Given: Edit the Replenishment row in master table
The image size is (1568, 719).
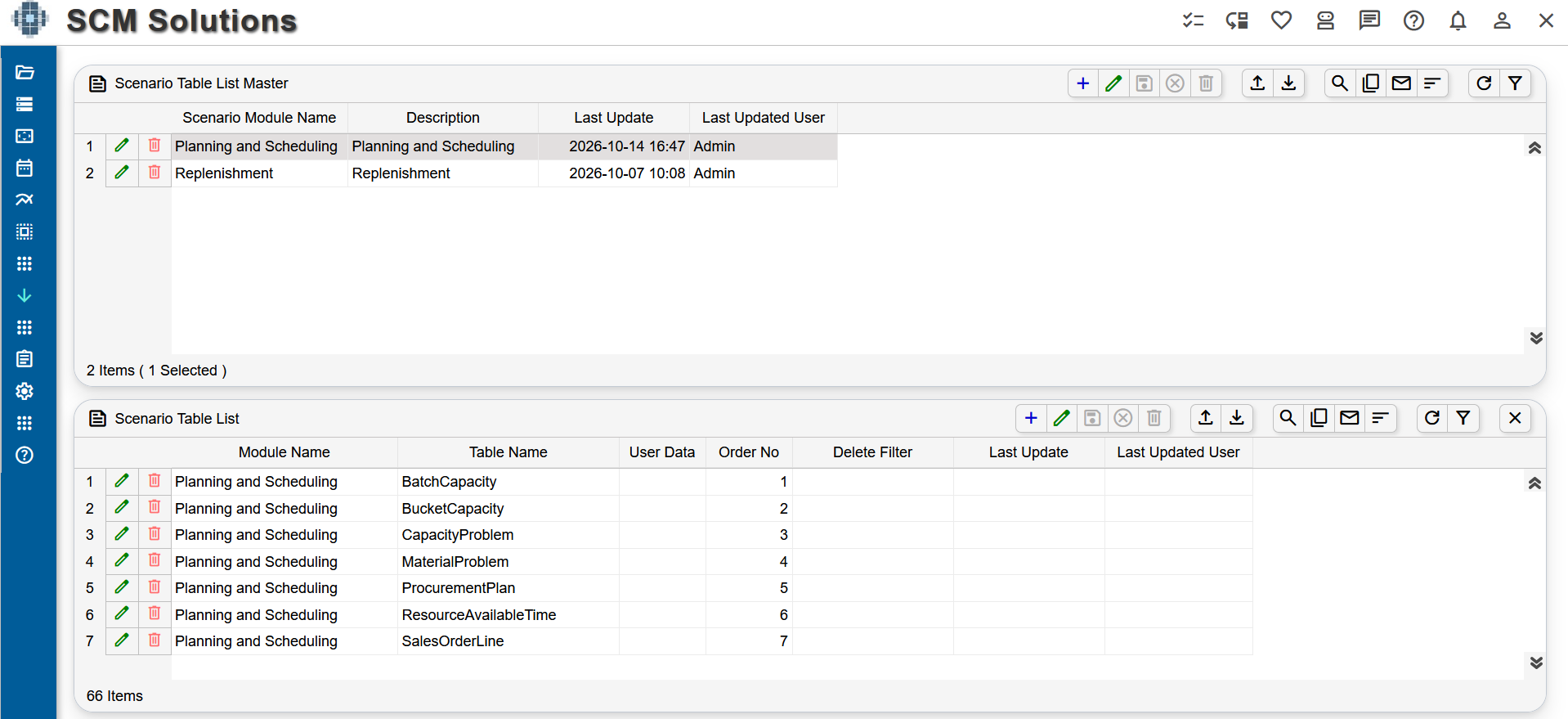Looking at the screenshot, I should click(x=122, y=173).
